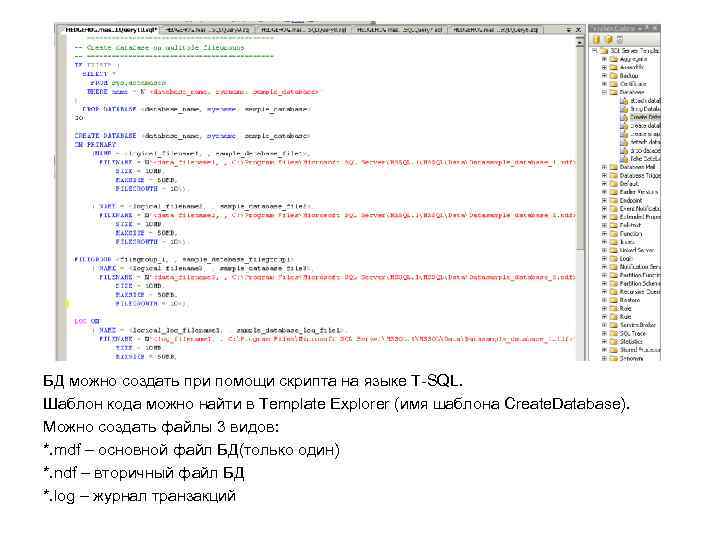Screen dimensions: 720x540
Task: Click the ON PRIMARY code line
Action: tap(95, 145)
